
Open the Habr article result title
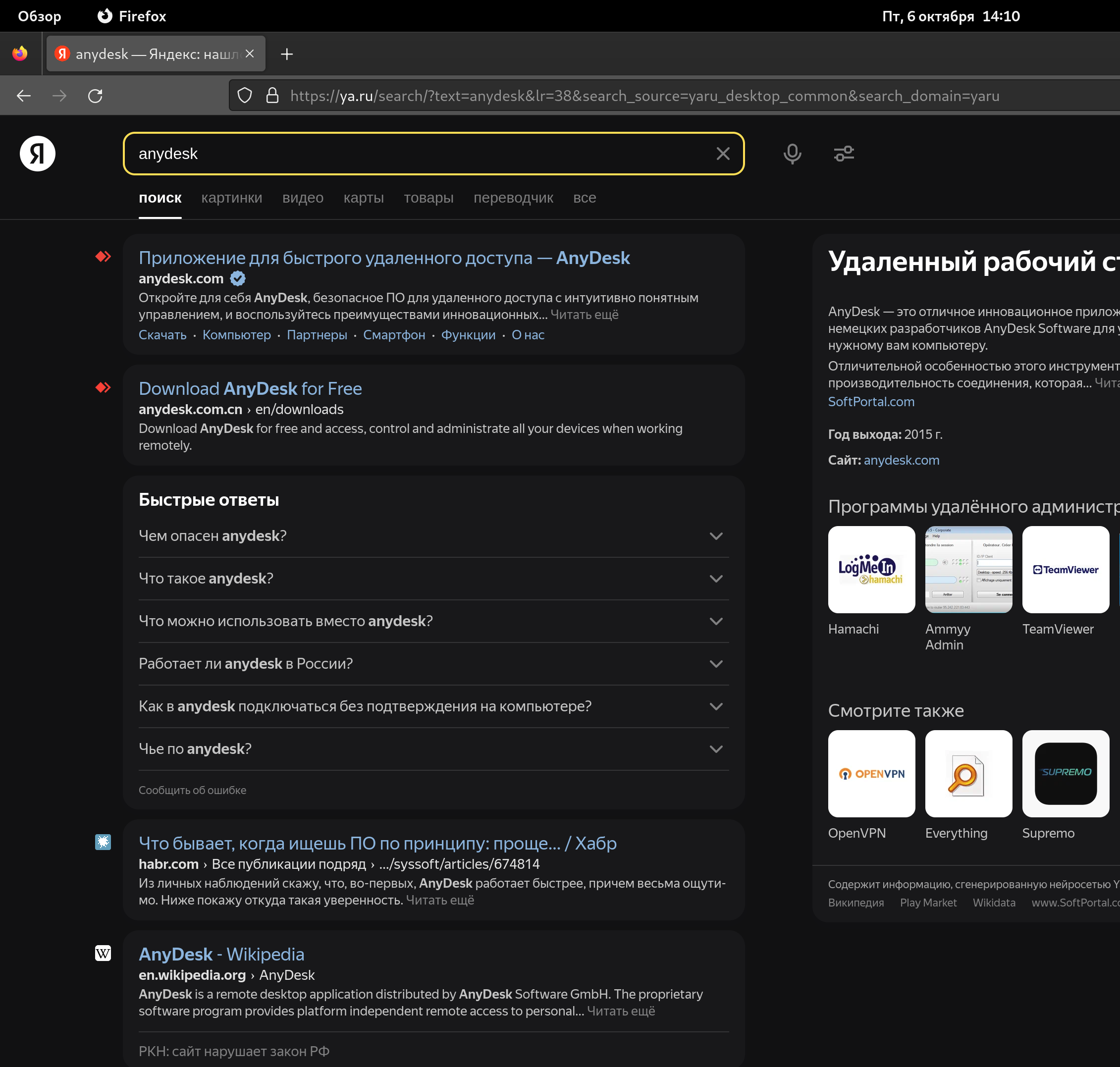(377, 843)
